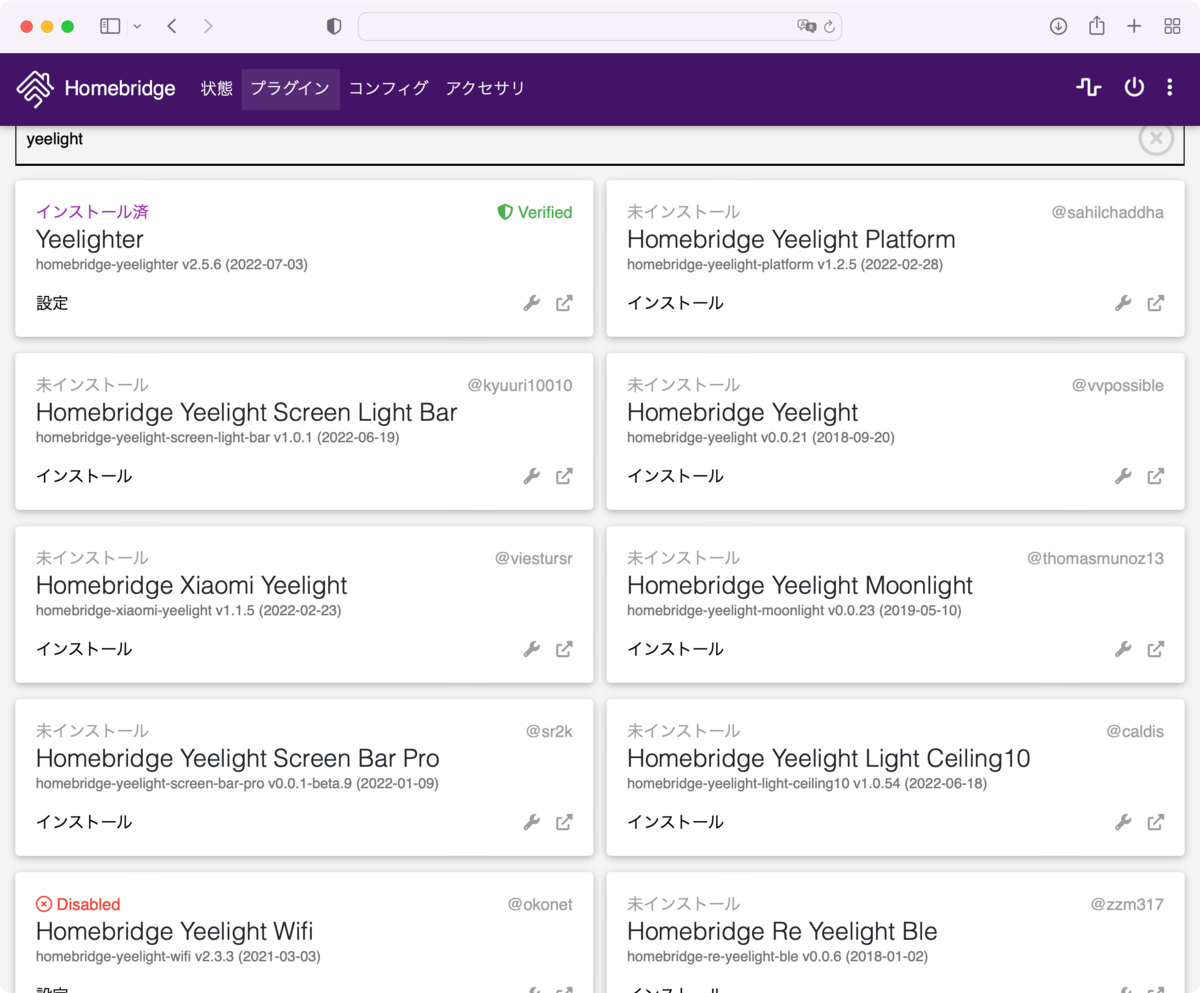
Task: Click Safari share icon
Action: point(1097,26)
